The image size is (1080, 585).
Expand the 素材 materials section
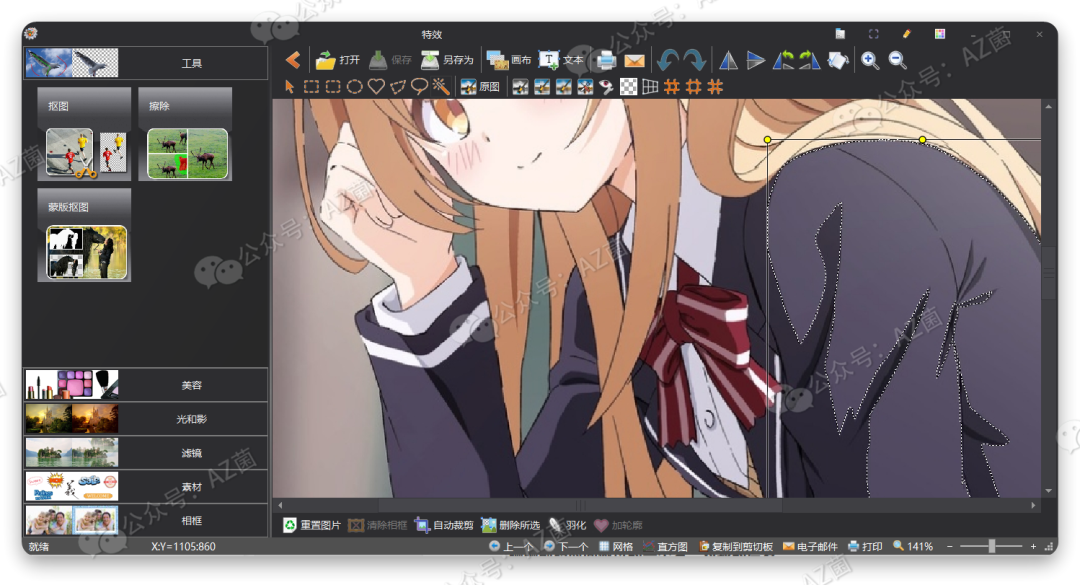point(145,486)
